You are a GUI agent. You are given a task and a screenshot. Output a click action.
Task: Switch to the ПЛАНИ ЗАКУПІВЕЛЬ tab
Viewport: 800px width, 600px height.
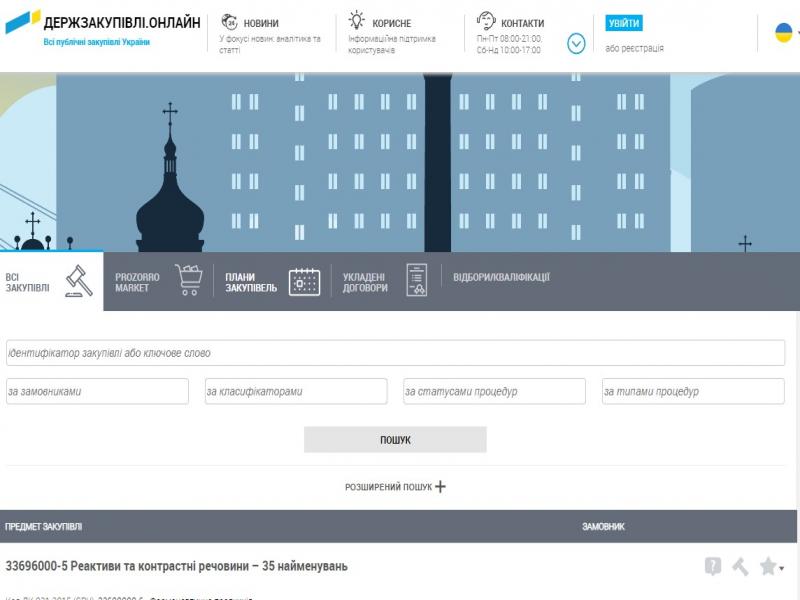(251, 283)
